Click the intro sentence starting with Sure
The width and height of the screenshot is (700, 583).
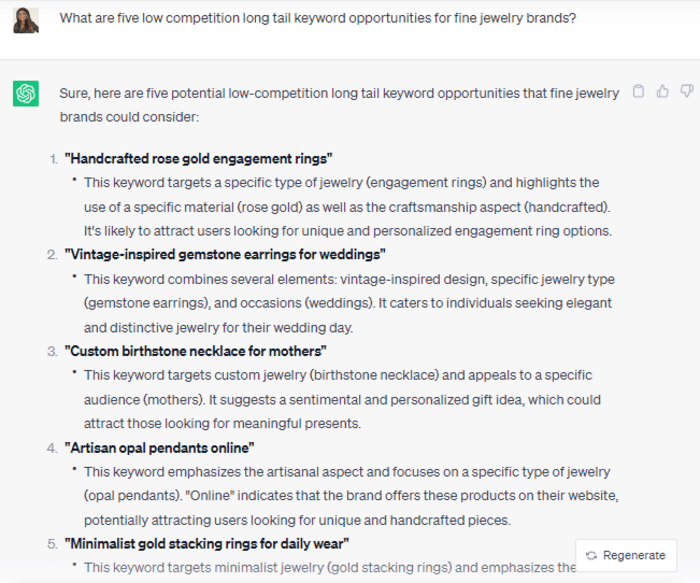(x=339, y=105)
